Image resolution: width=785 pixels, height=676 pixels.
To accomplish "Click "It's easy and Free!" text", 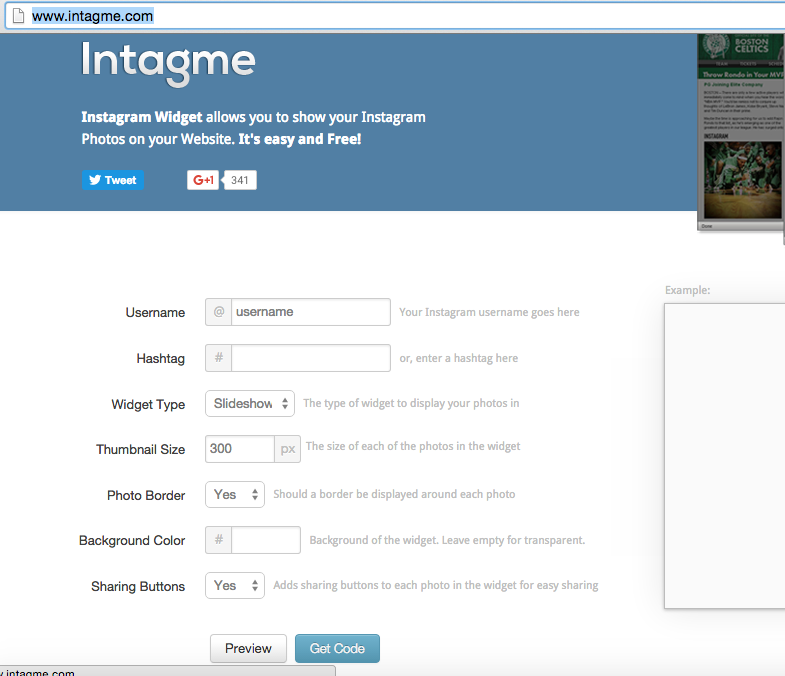I will (299, 139).
